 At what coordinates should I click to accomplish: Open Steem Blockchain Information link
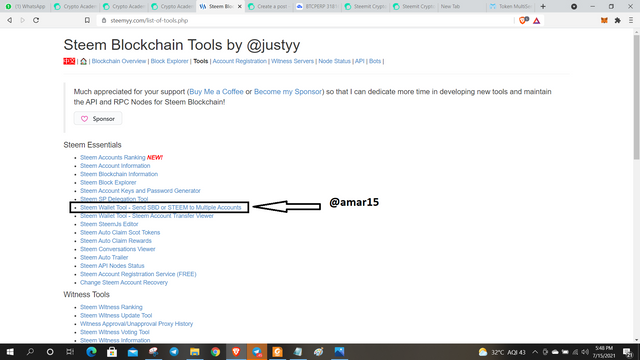(x=119, y=174)
